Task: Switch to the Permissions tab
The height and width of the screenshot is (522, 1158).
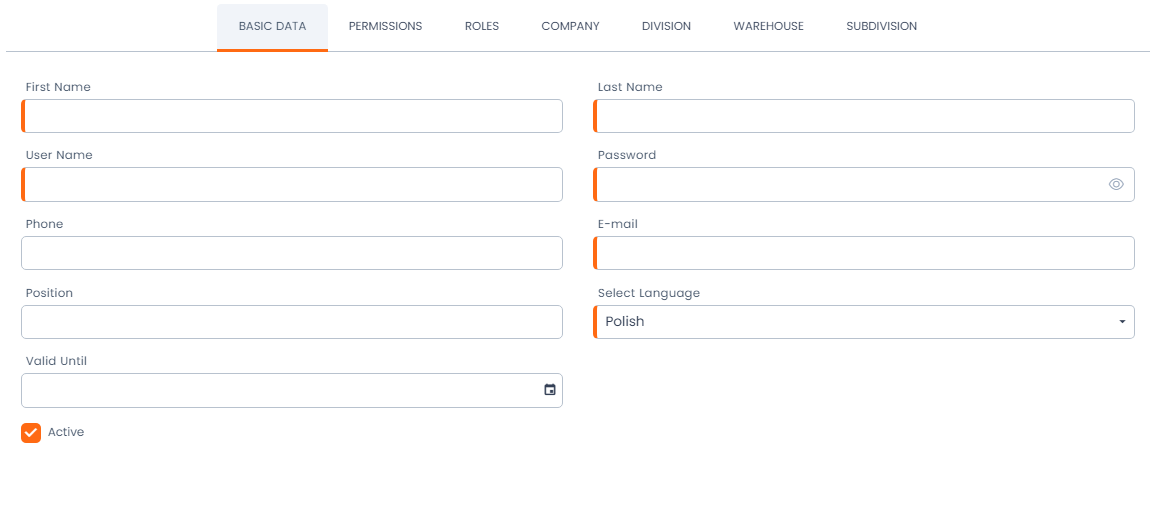Action: [x=385, y=26]
